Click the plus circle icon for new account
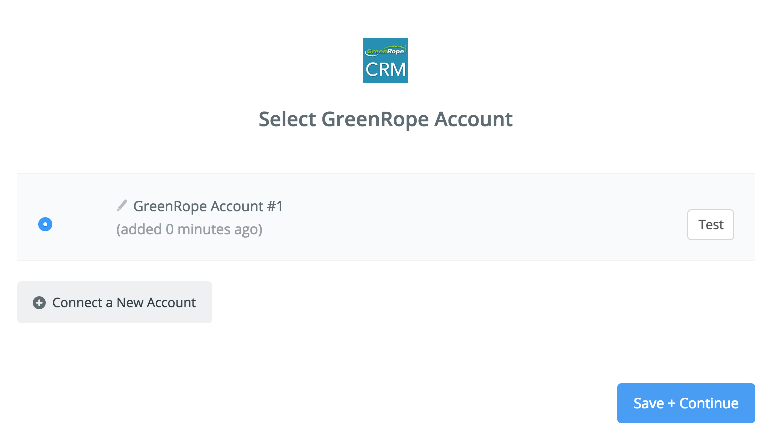Screen dimensions: 771x443 (x=39, y=302)
